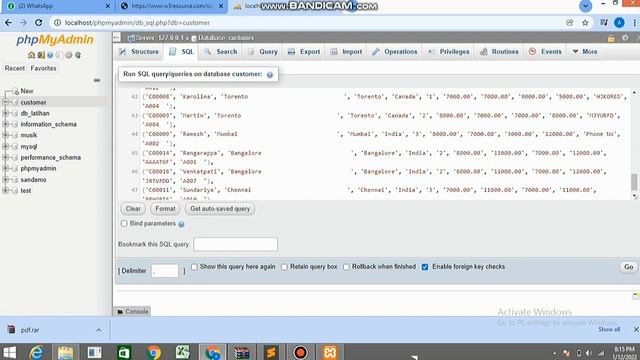Expand the db_latihan database node
Image resolution: width=640 pixels, height=360 pixels.
(6, 113)
